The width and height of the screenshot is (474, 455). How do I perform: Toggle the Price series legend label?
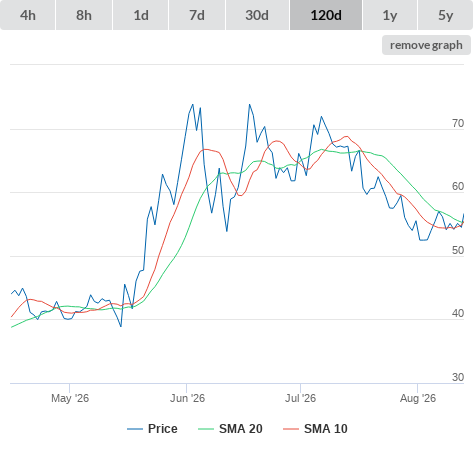[x=163, y=429]
